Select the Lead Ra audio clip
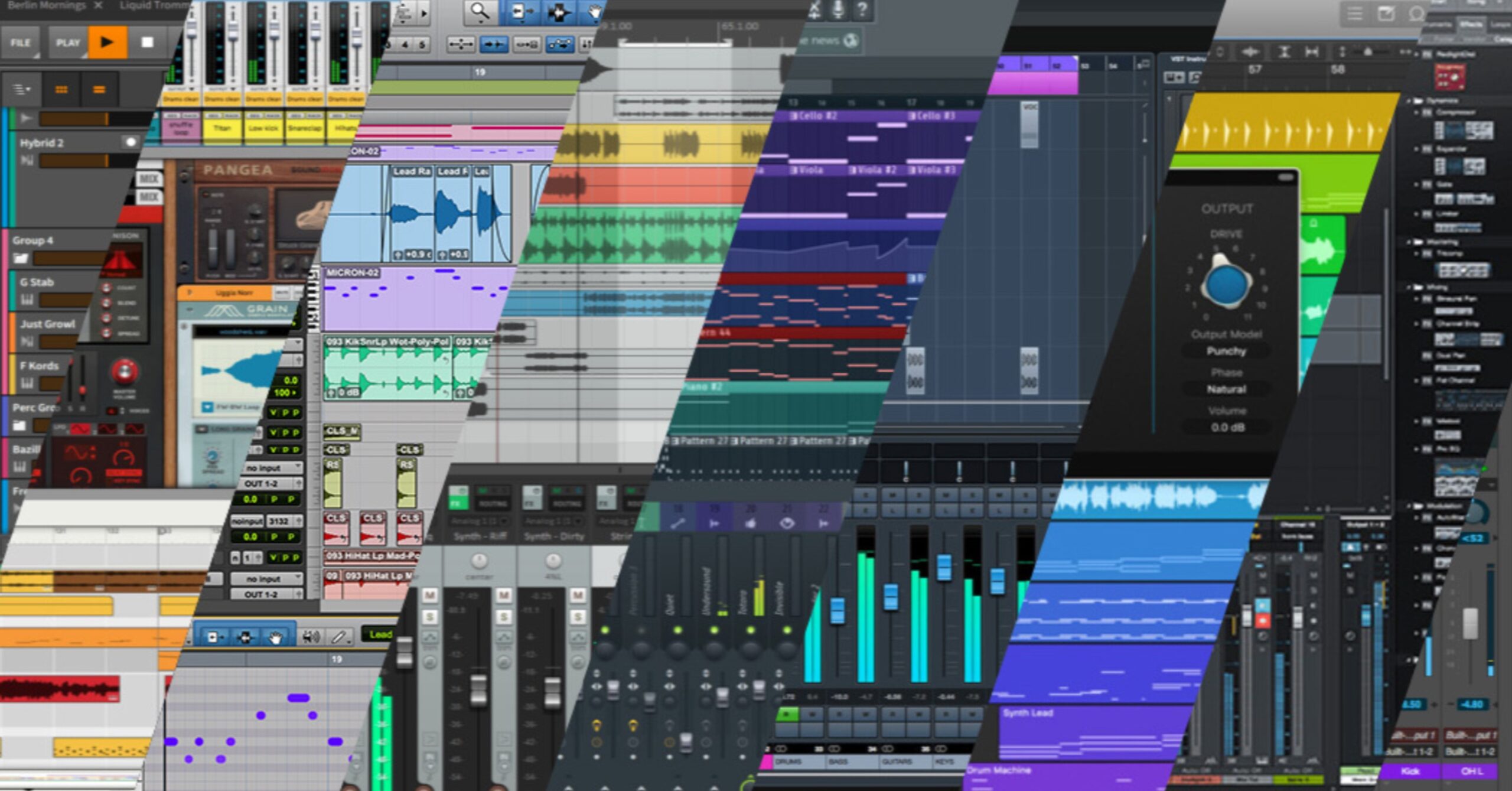Viewport: 1512px width, 791px height. pyautogui.click(x=412, y=214)
